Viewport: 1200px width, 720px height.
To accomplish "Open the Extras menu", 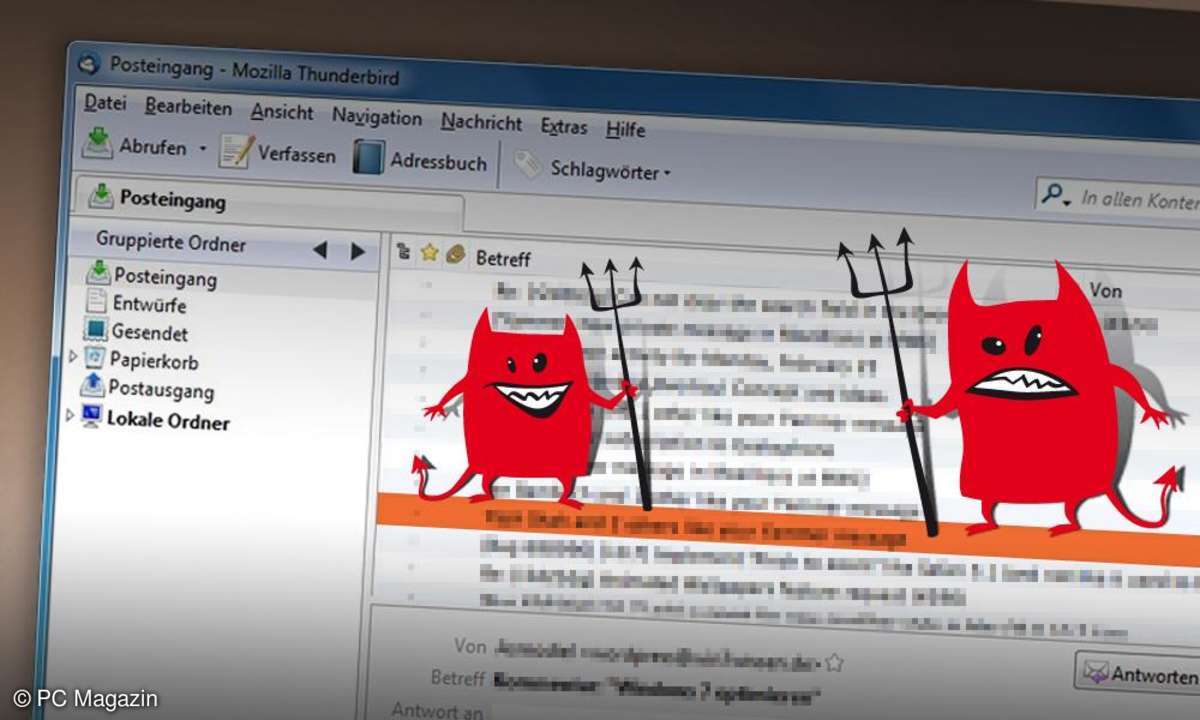I will [564, 127].
